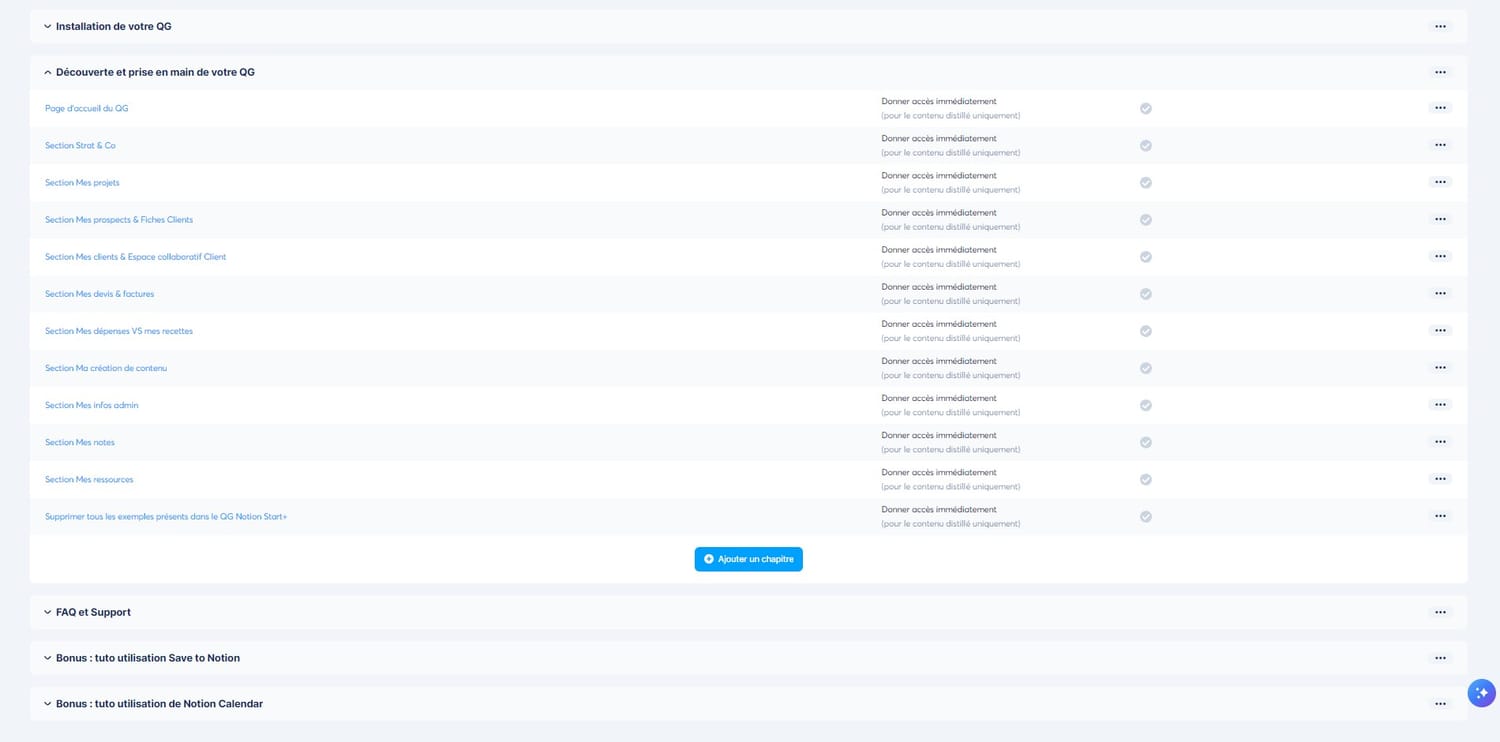1500x742 pixels.
Task: Open options for Bonus Notion Calendar module
Action: 1440,704
